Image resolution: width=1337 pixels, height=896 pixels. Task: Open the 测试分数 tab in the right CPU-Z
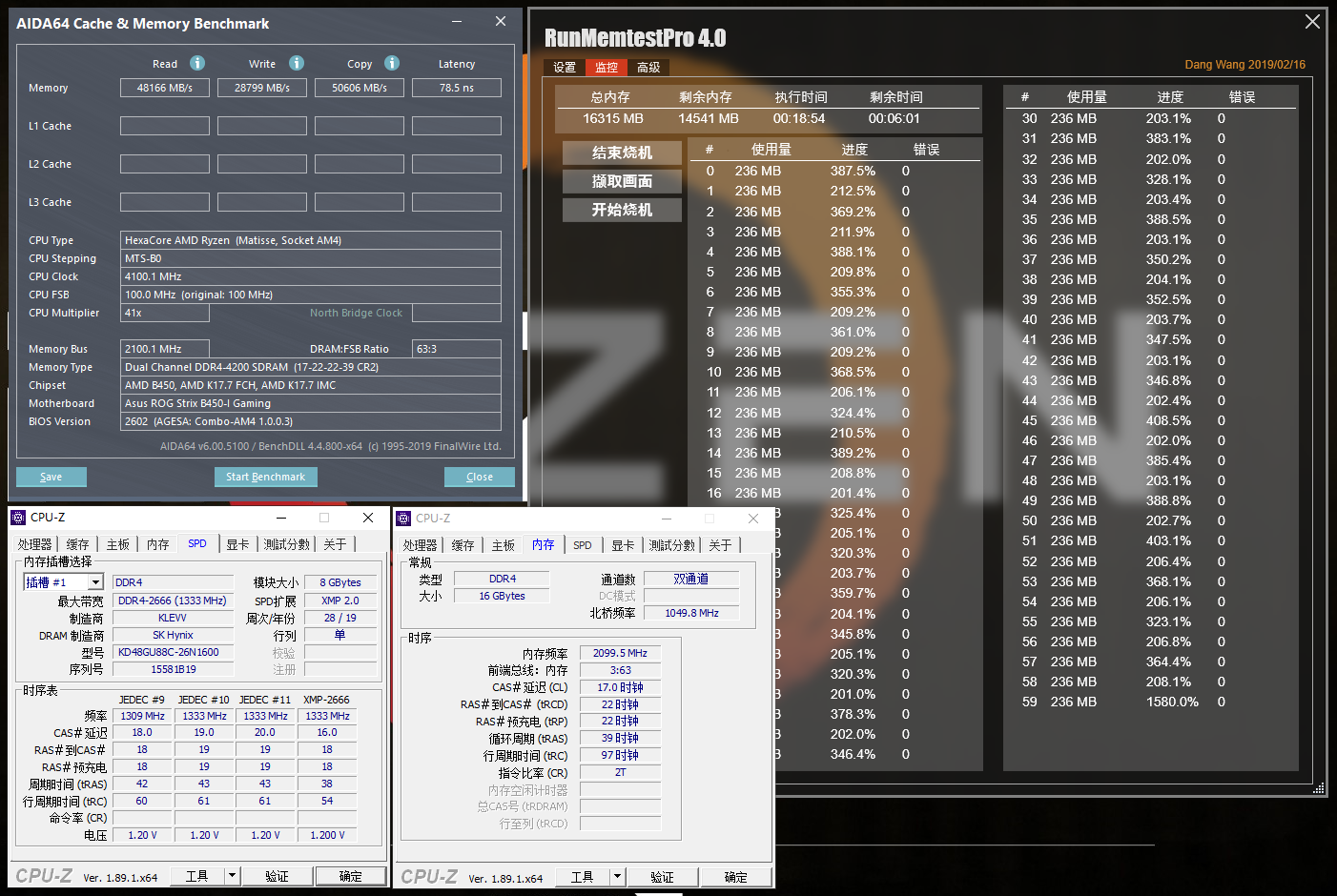pos(673,544)
